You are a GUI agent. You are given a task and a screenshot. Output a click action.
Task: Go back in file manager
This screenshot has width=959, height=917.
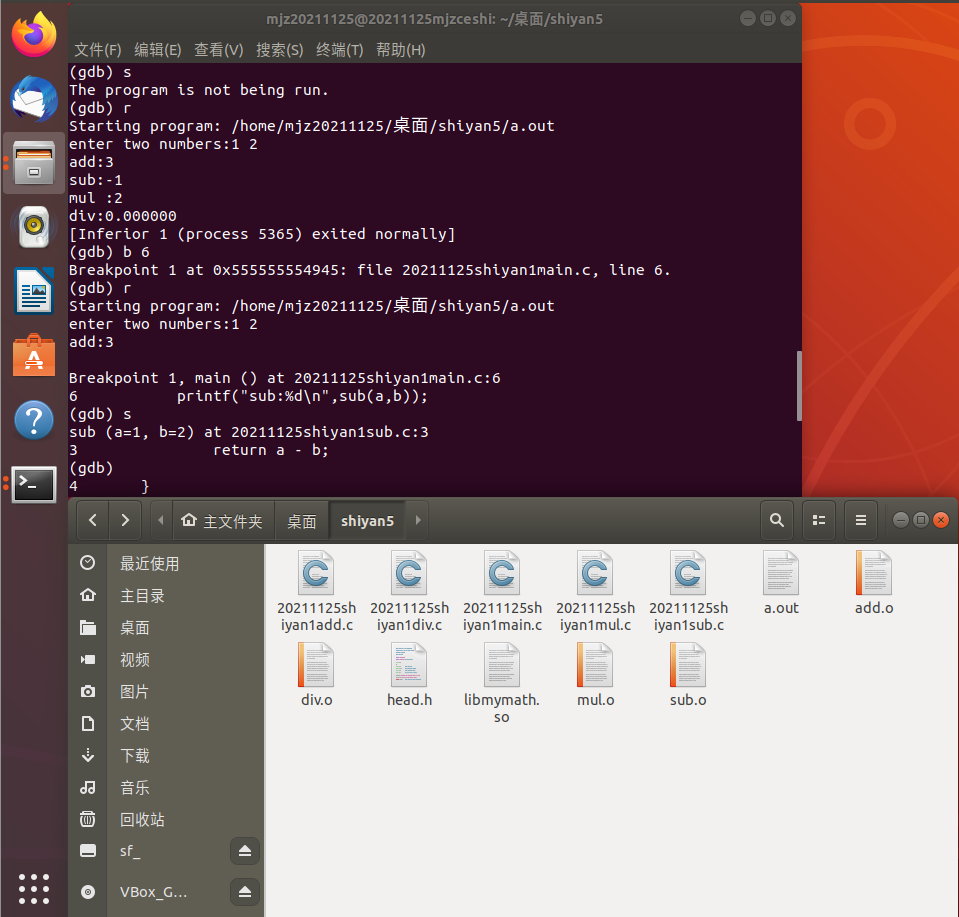(93, 521)
